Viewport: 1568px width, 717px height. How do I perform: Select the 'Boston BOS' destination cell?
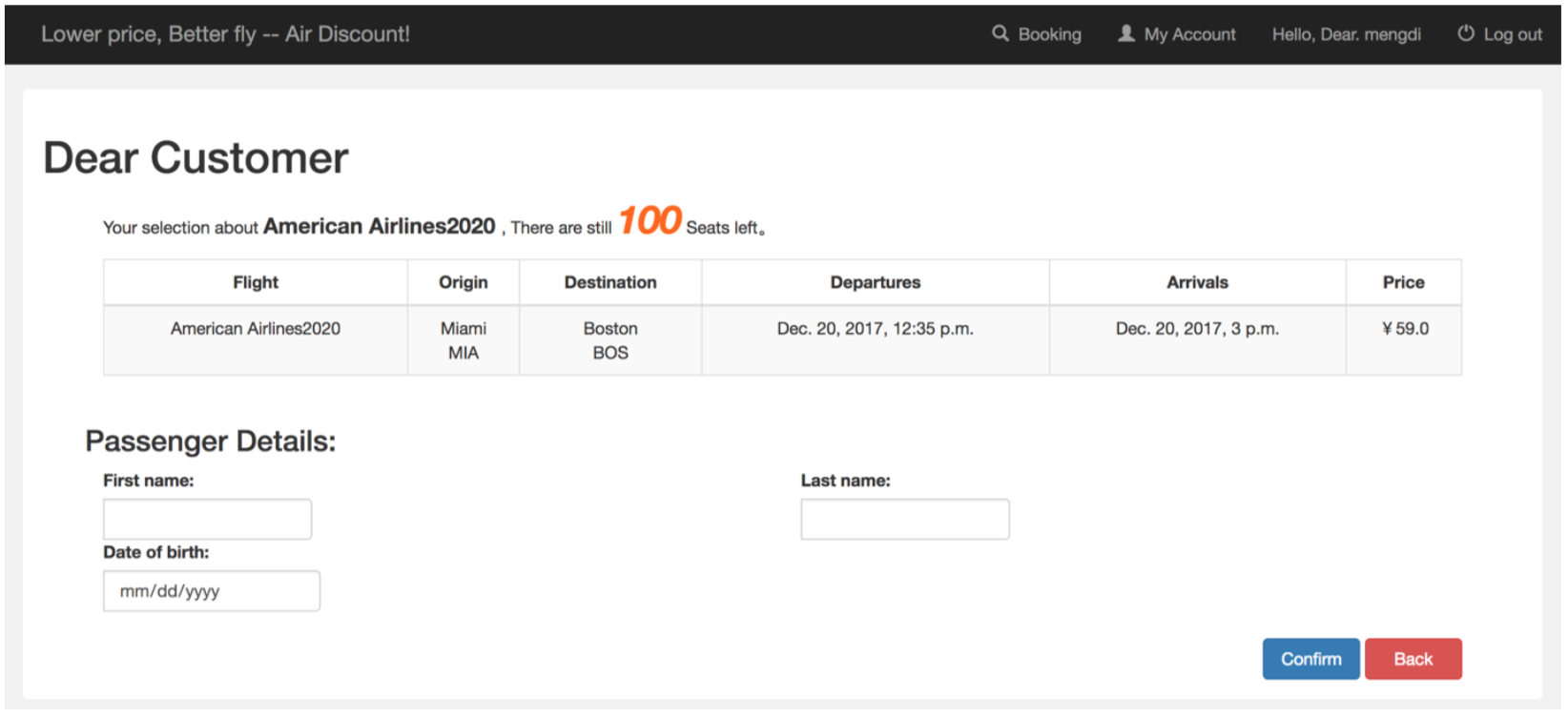(x=610, y=340)
